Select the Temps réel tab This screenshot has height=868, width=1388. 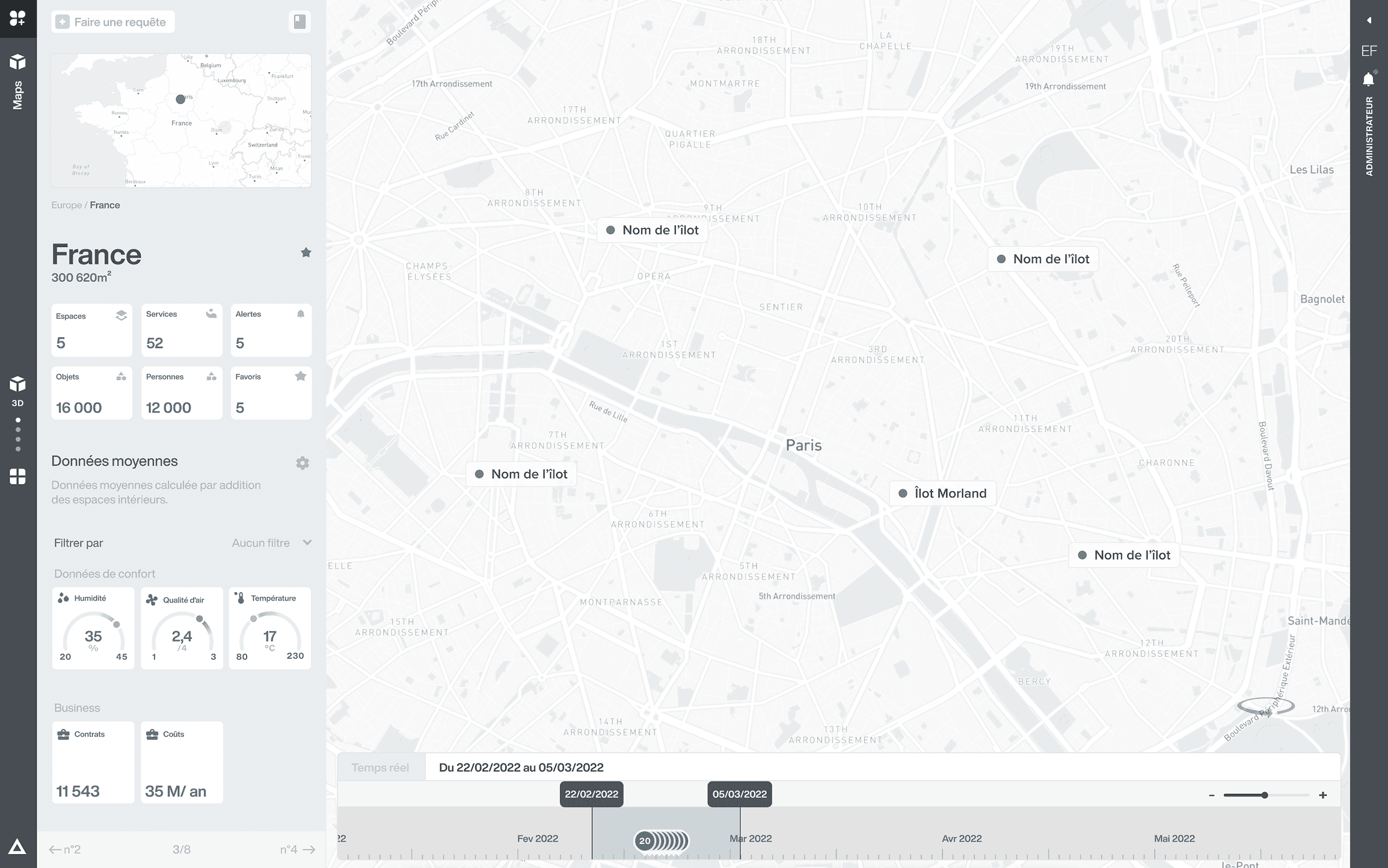(381, 768)
